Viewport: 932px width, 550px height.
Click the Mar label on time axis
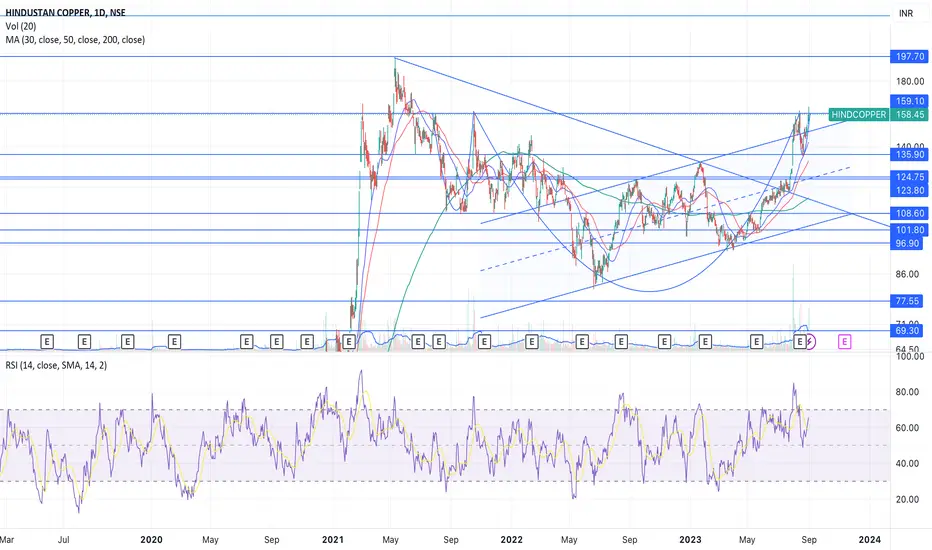point(7,540)
